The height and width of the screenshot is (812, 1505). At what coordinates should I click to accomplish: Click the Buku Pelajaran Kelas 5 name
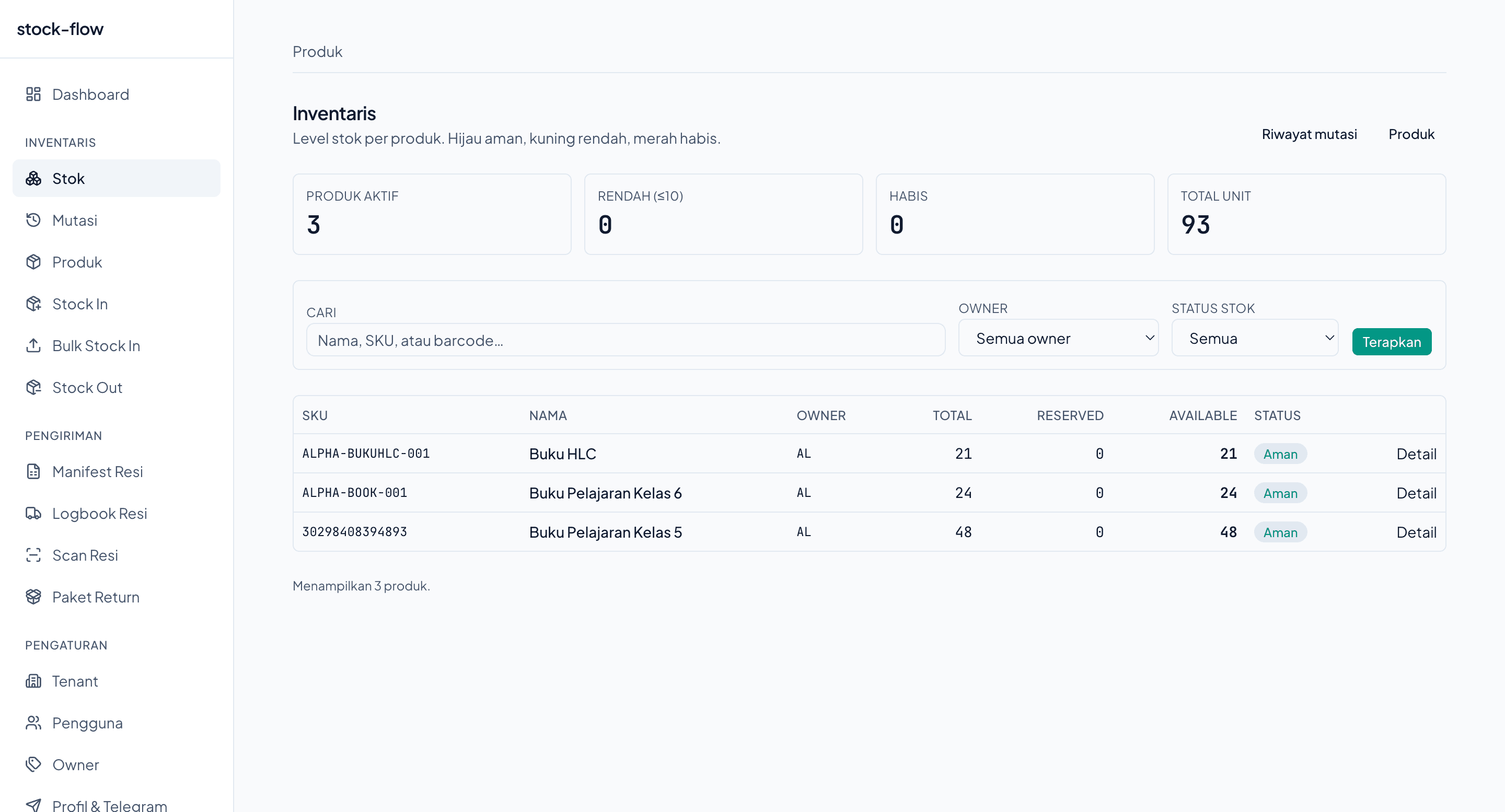(605, 532)
